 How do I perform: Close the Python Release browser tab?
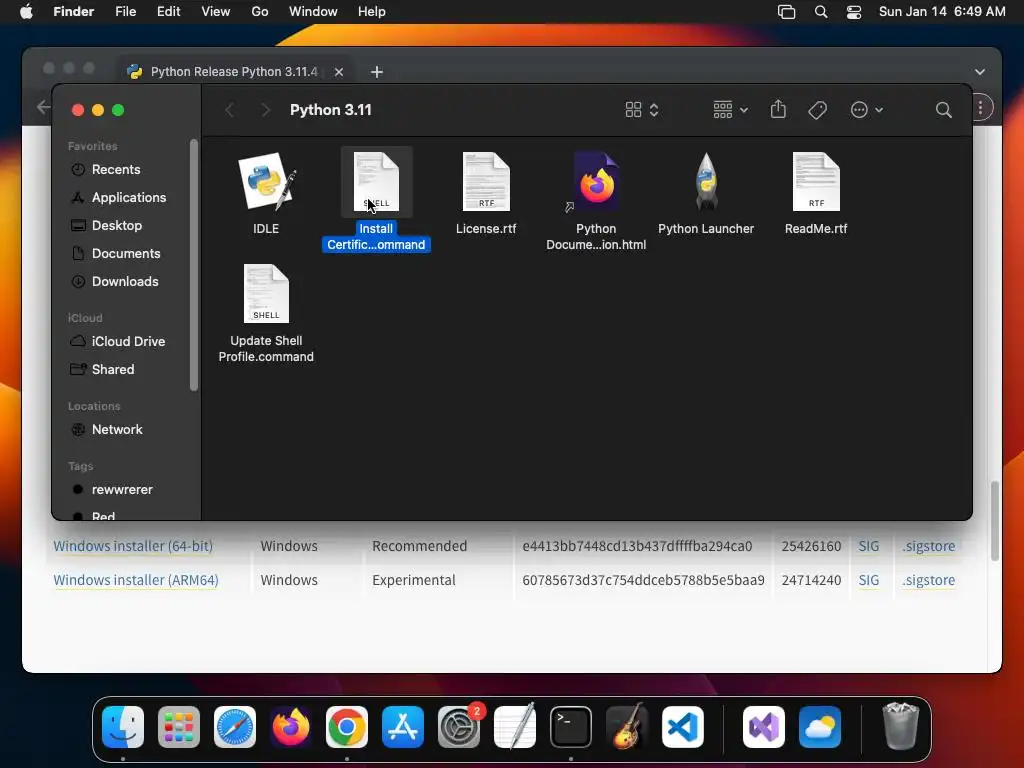(x=338, y=72)
